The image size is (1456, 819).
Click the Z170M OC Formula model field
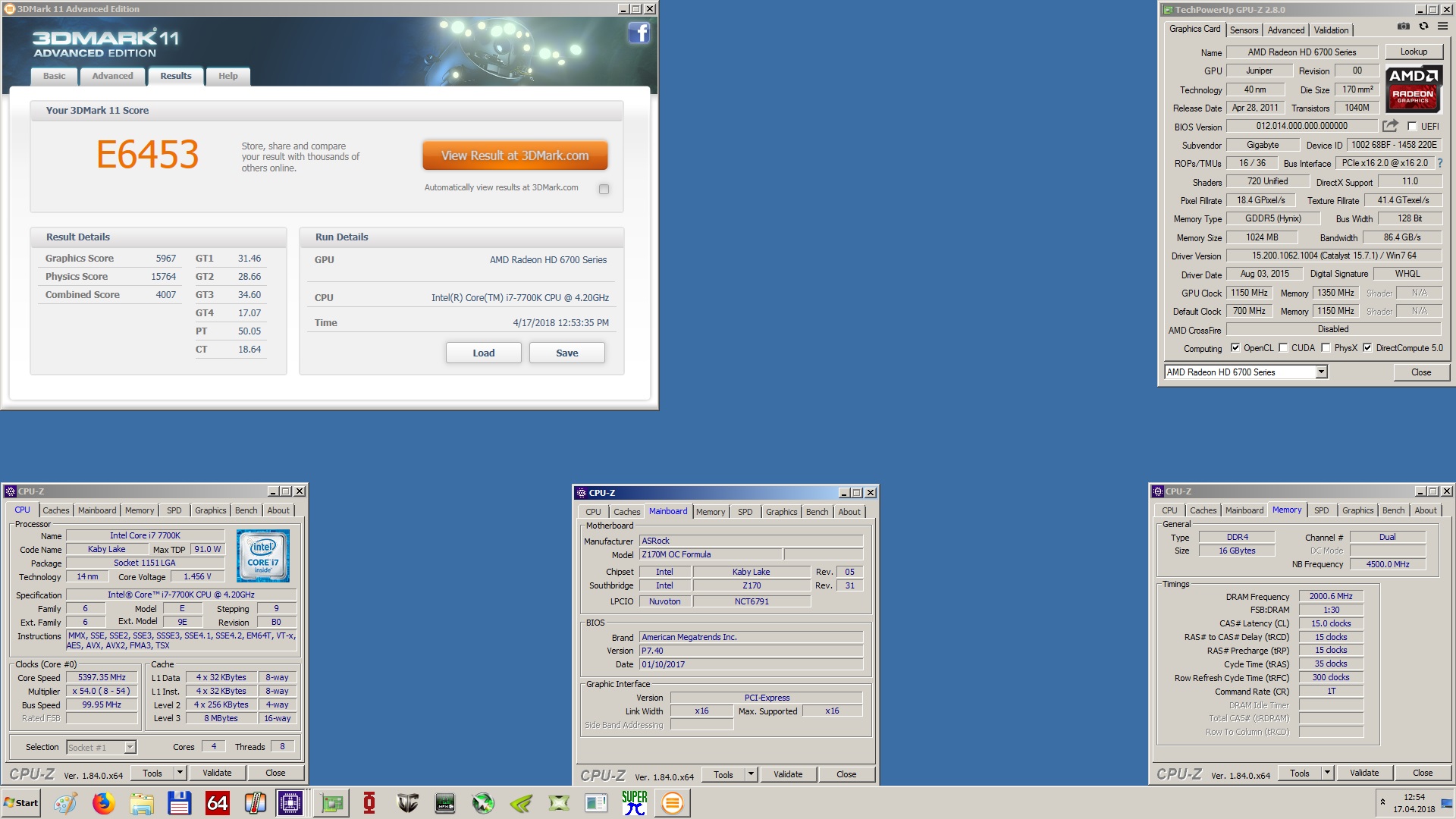click(x=710, y=554)
